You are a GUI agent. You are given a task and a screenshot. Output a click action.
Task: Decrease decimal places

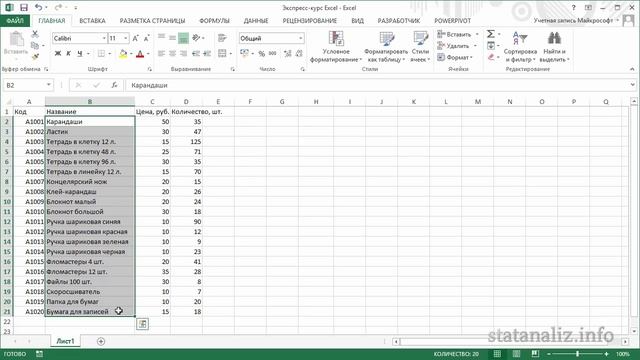click(x=299, y=53)
